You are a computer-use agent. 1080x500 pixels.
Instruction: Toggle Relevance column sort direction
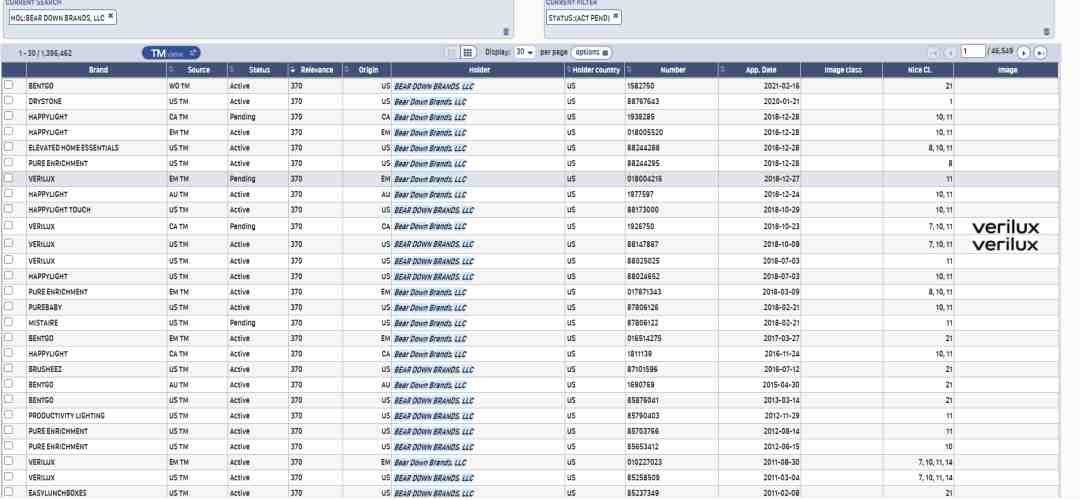pos(292,70)
